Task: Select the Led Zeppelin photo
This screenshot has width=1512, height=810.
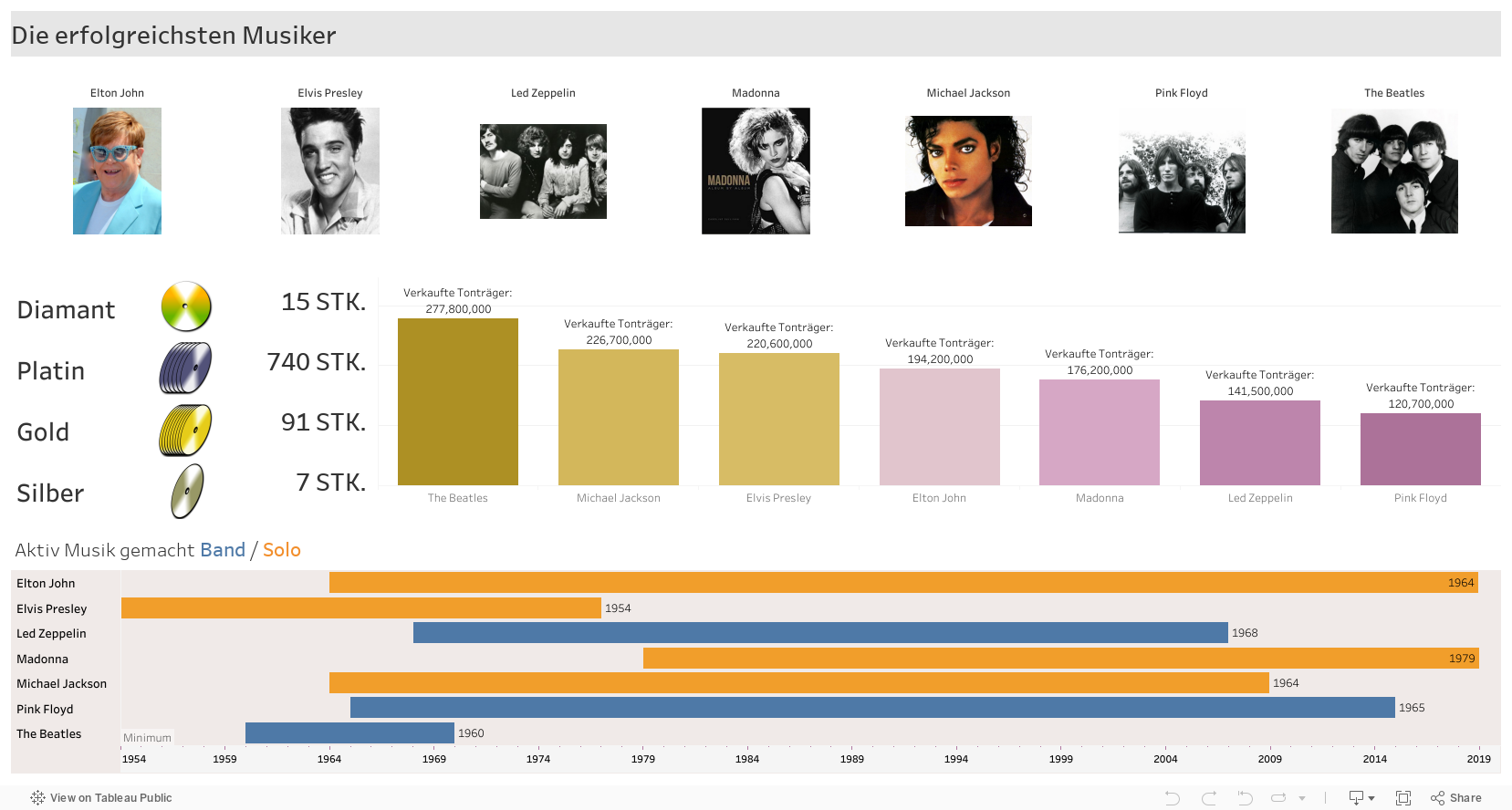Action: coord(543,171)
